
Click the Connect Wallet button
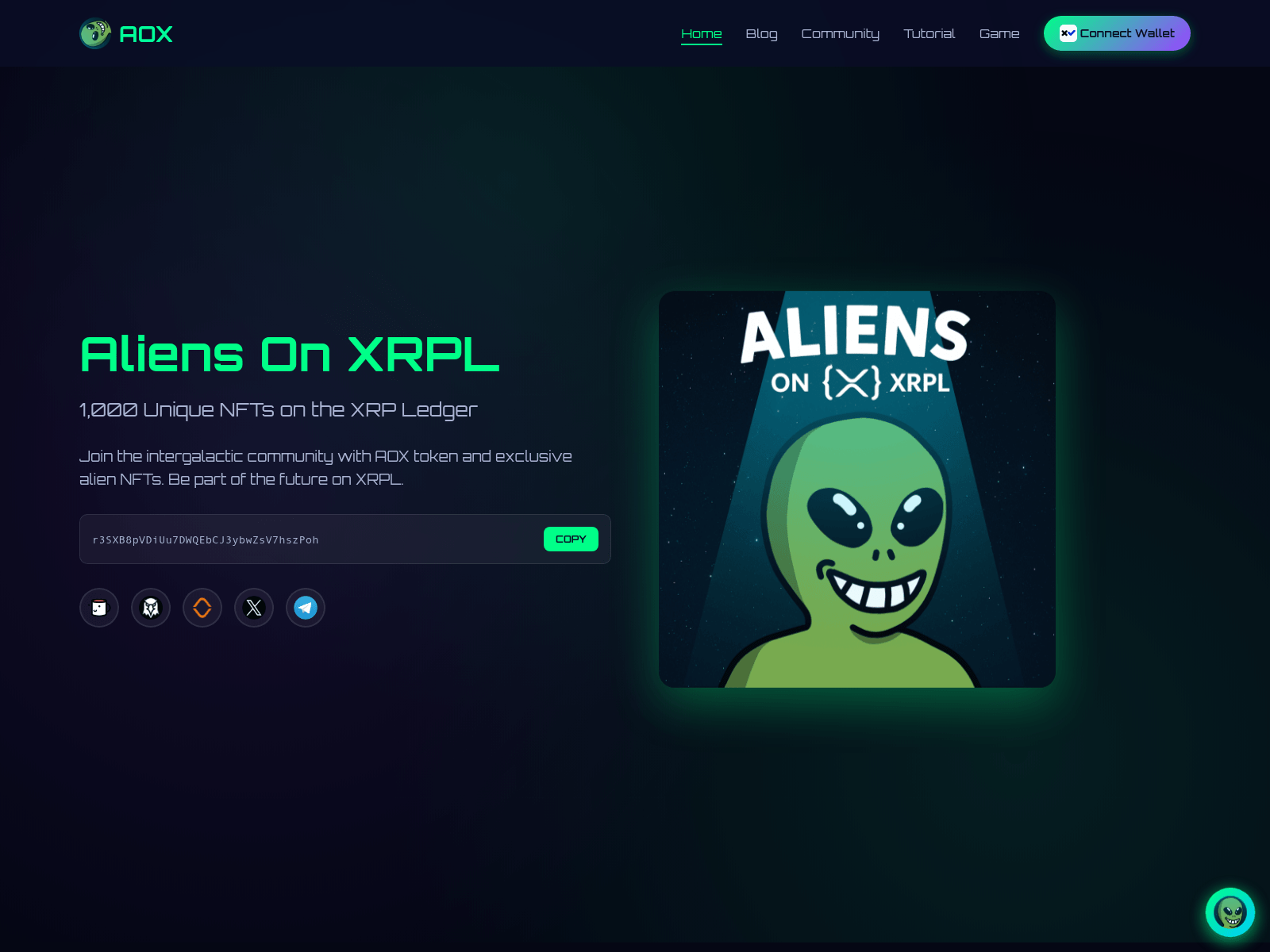[1117, 33]
